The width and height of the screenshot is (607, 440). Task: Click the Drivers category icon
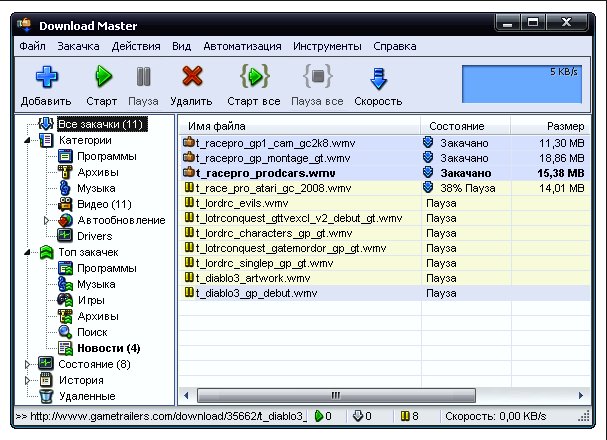click(x=65, y=236)
